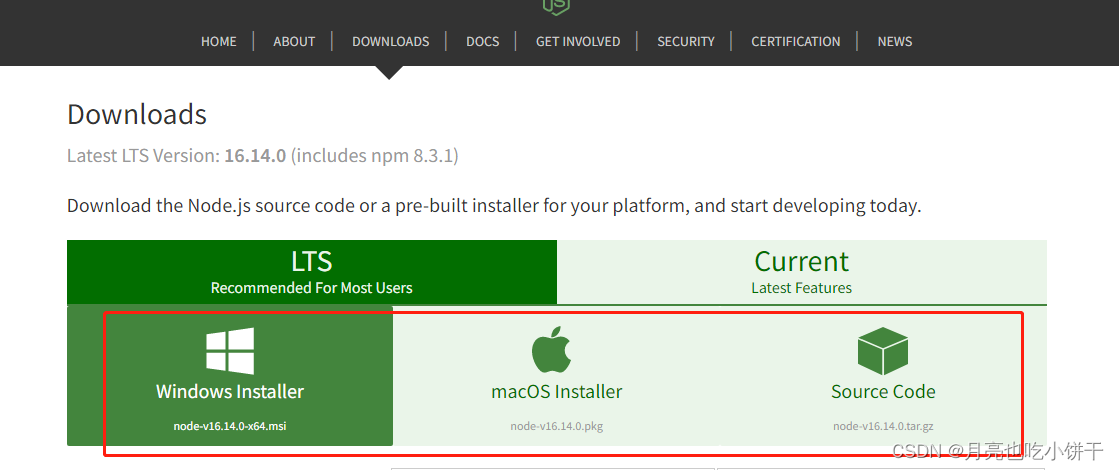Click the Downloads page heading
The width and height of the screenshot is (1119, 470).
tap(137, 115)
